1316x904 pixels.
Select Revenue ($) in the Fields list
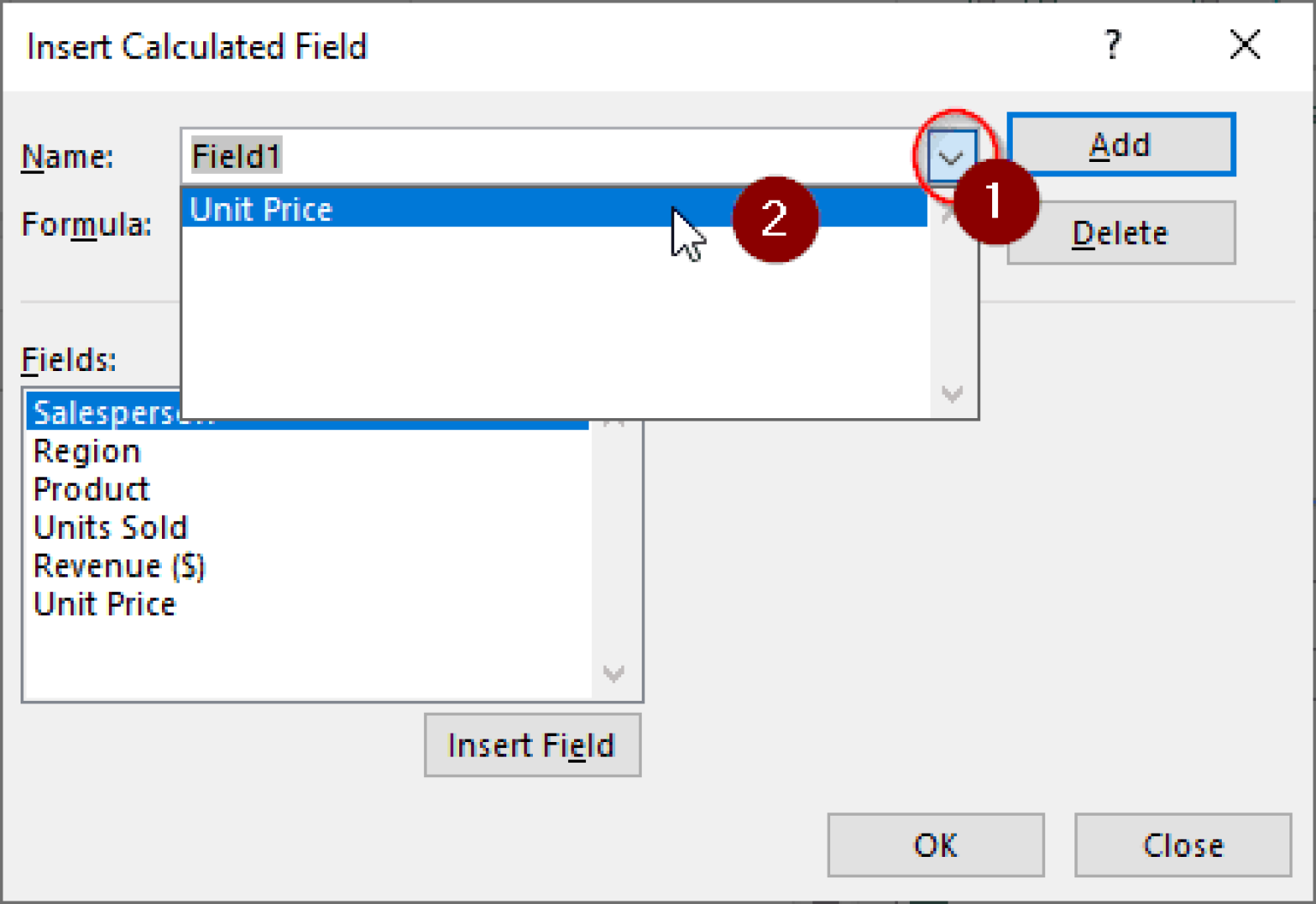[118, 566]
